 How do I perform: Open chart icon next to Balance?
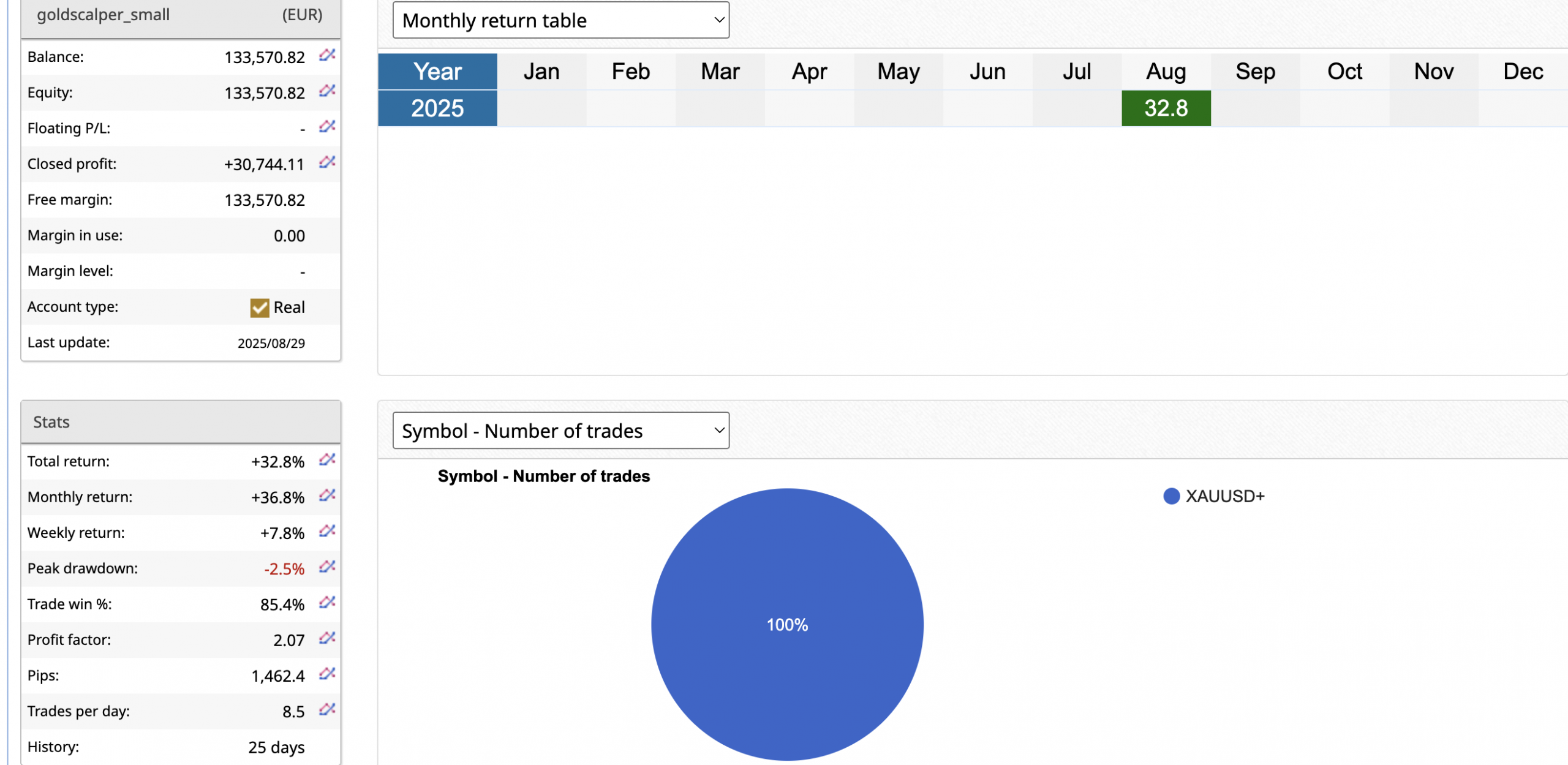pos(327,55)
